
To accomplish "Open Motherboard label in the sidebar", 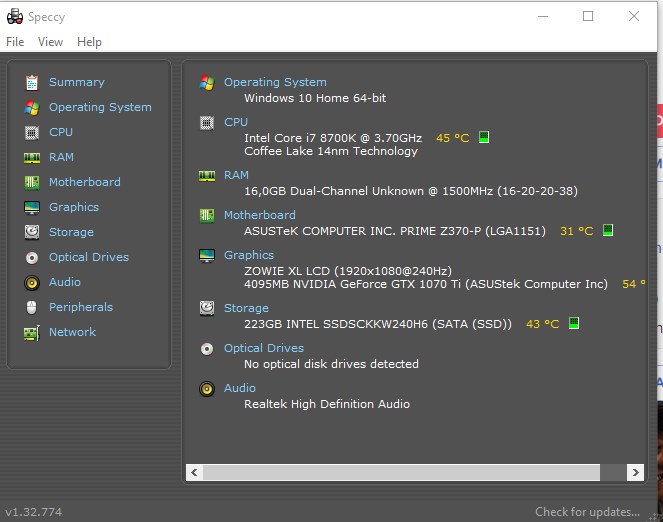I will tap(85, 182).
